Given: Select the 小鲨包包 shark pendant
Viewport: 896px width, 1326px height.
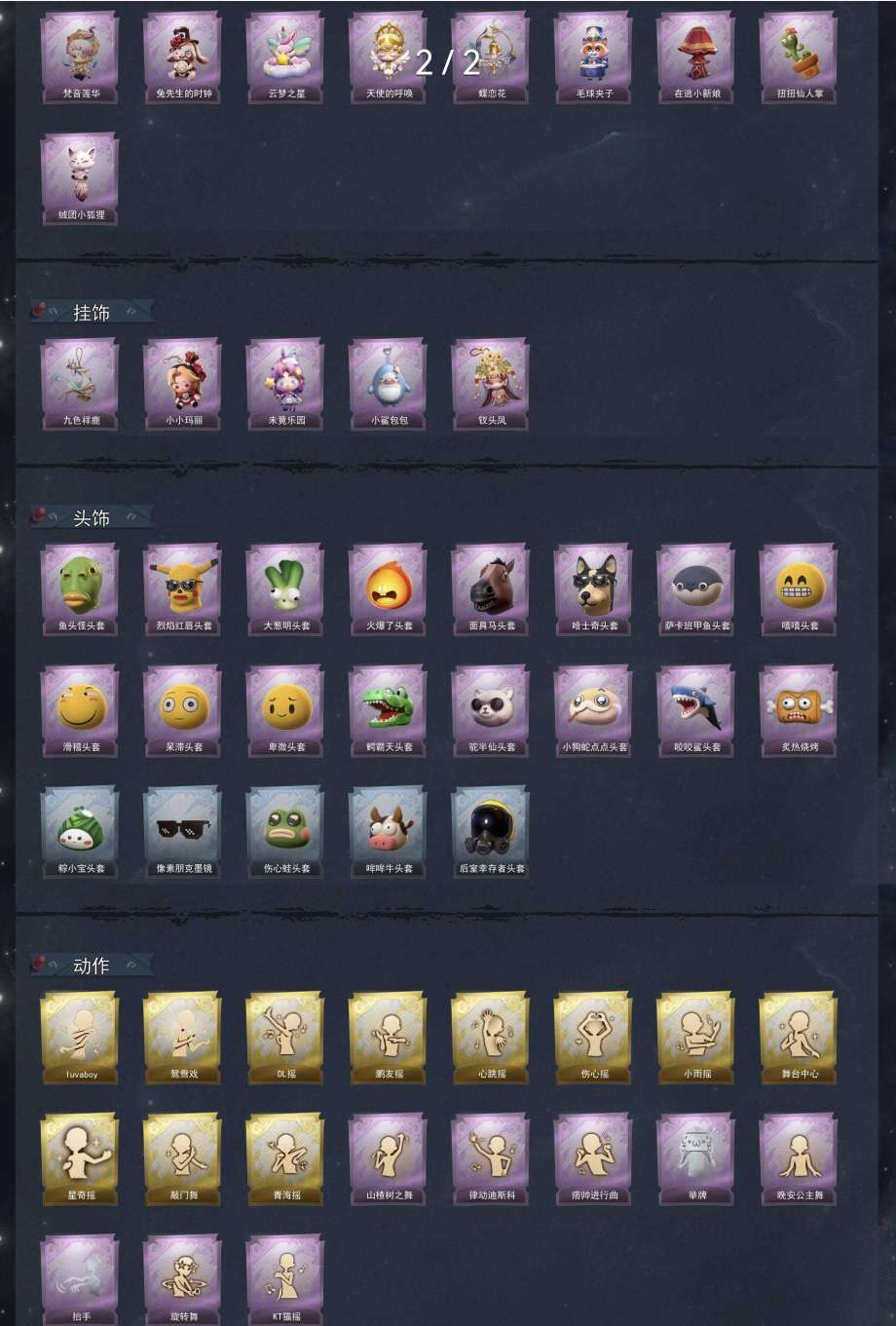Looking at the screenshot, I should 389,384.
